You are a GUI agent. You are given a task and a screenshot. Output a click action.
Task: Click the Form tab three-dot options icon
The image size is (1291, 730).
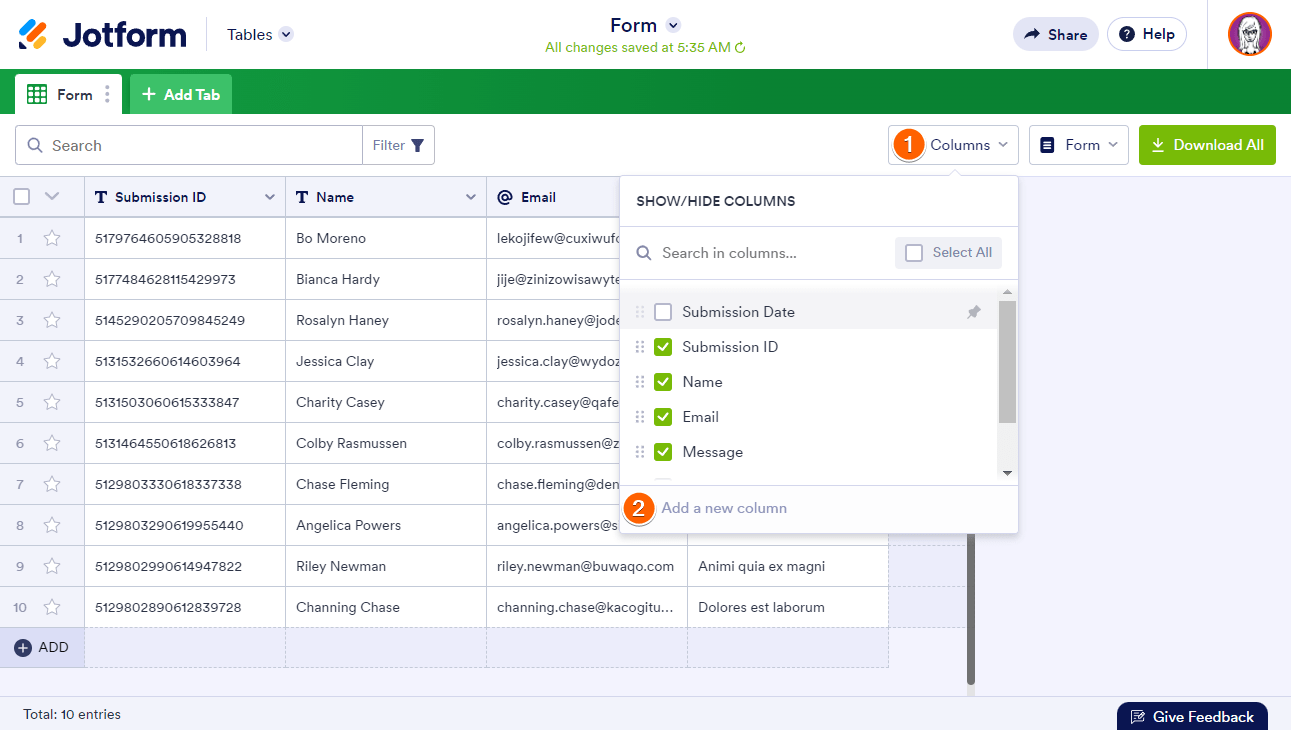pos(108,95)
